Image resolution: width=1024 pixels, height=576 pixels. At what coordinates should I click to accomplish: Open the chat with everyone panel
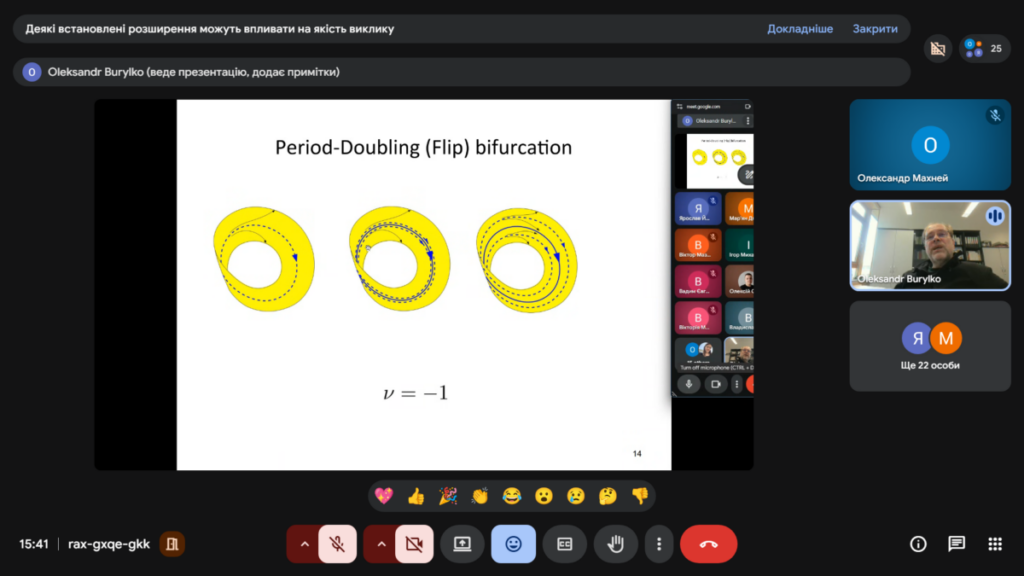pos(956,544)
